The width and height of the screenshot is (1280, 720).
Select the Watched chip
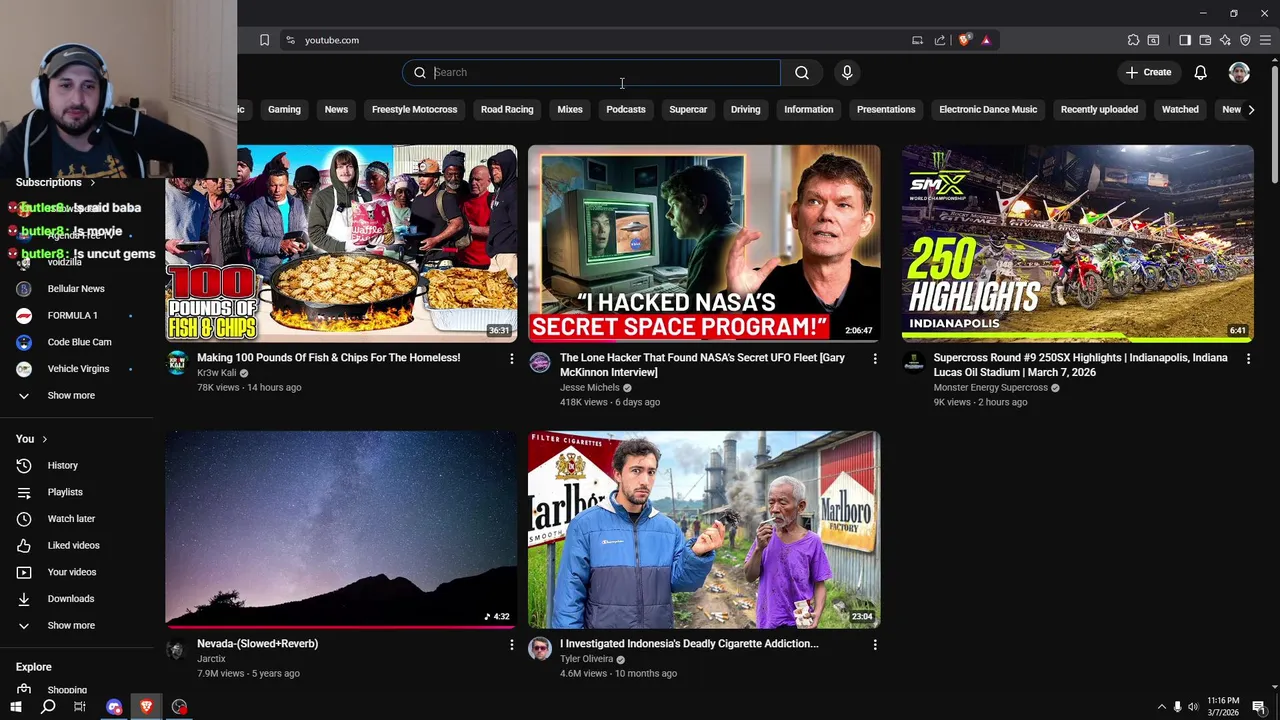point(1180,109)
